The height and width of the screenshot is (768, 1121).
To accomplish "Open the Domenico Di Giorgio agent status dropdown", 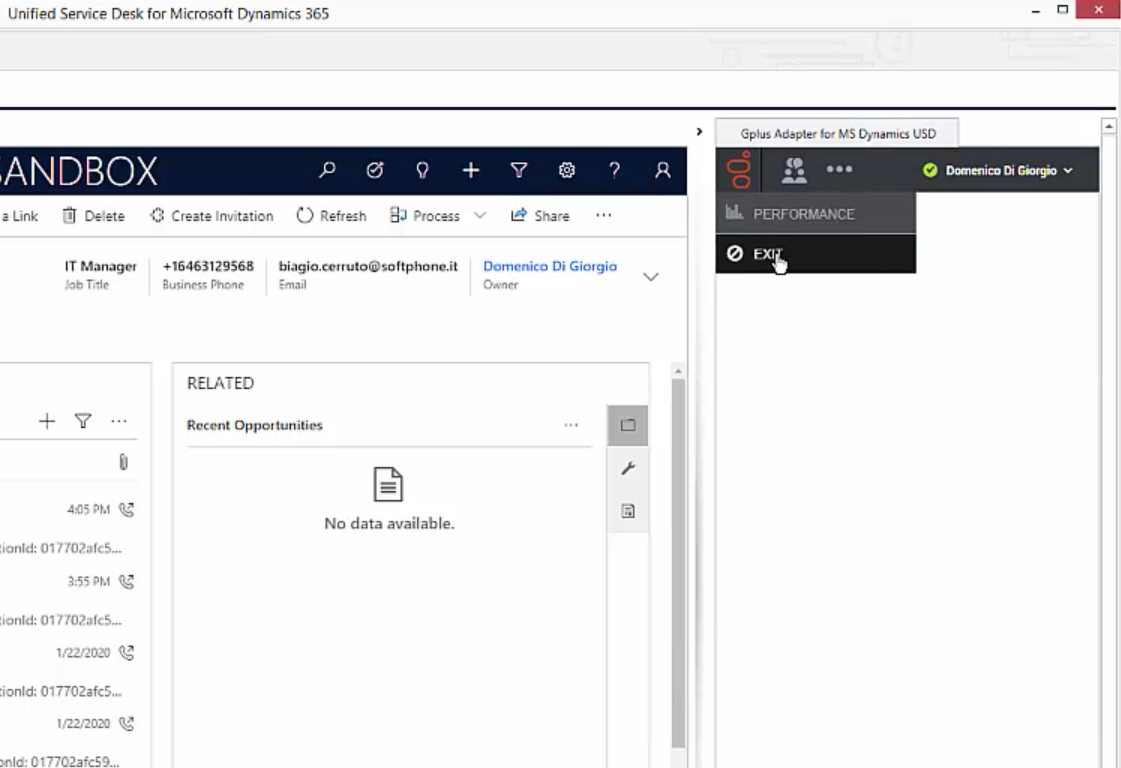I will point(998,170).
